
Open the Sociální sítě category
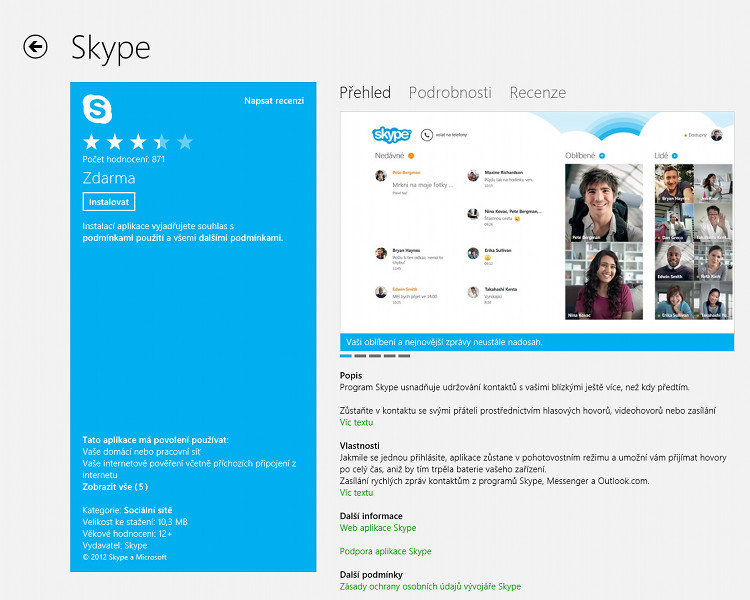coord(148,510)
